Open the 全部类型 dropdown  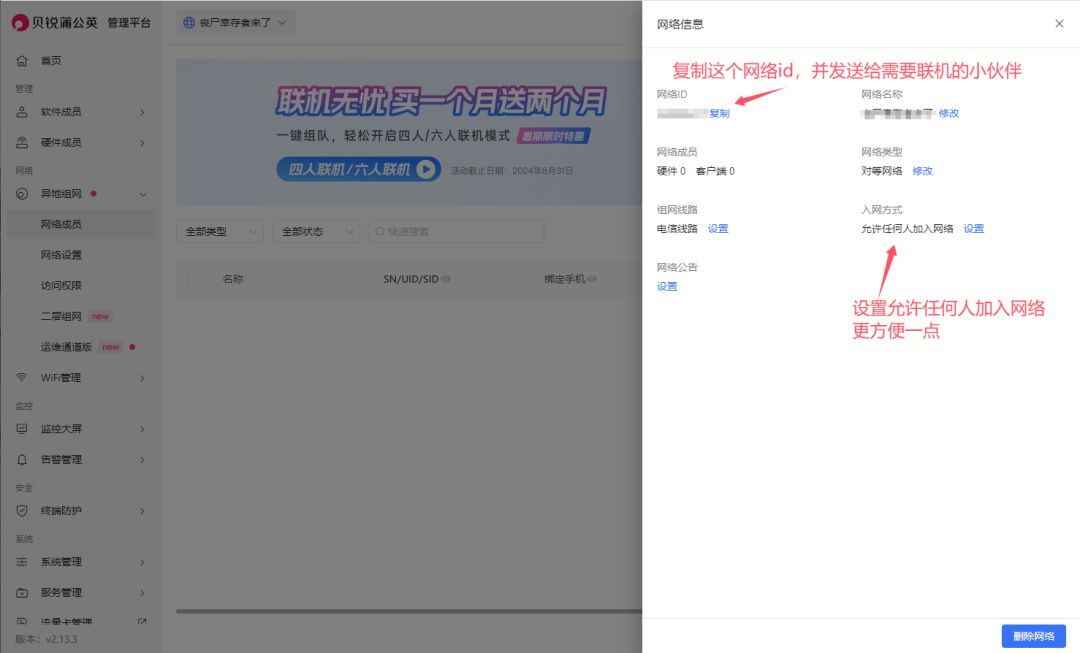pos(220,231)
